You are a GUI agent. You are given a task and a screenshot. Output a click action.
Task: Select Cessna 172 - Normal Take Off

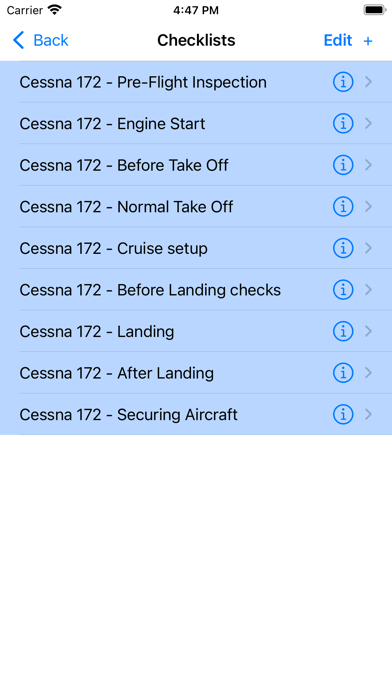(x=196, y=206)
